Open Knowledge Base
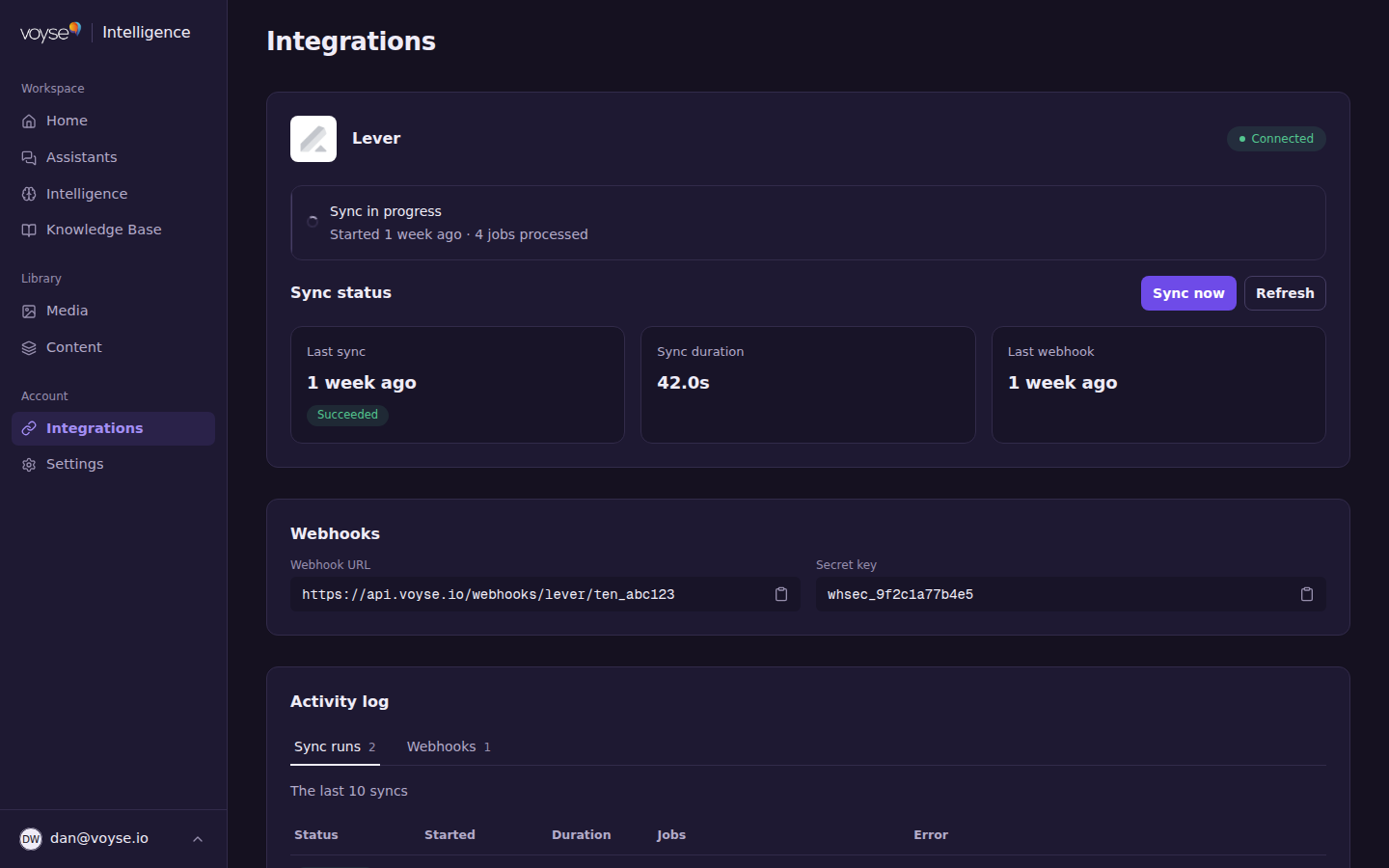 point(113,231)
